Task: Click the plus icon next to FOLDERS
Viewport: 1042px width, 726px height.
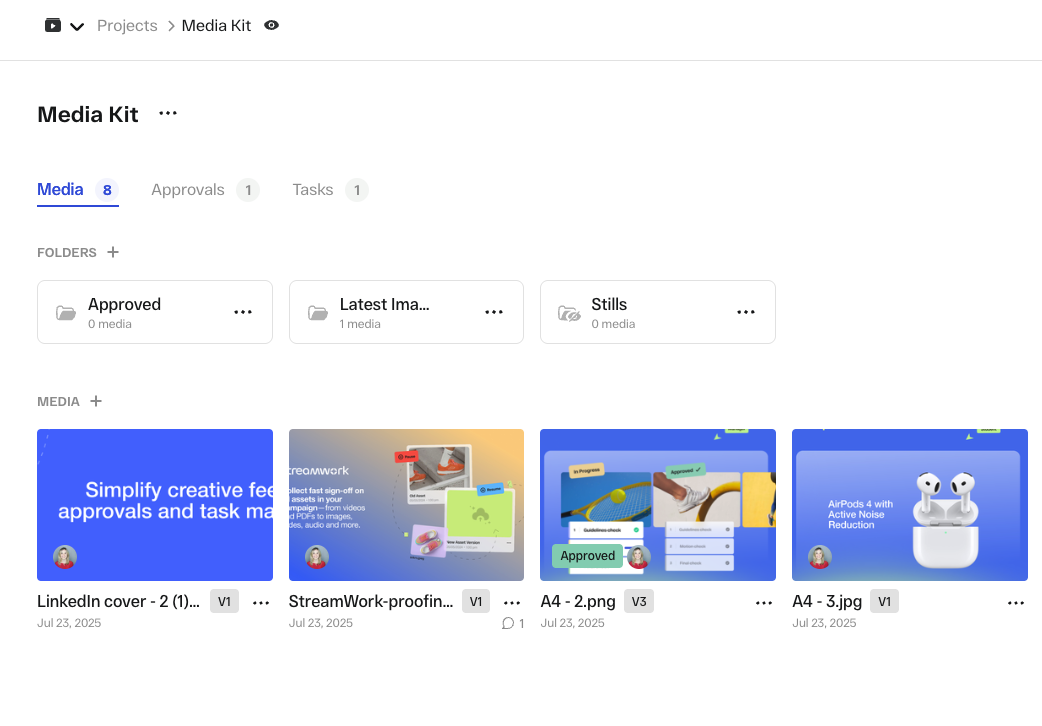Action: pyautogui.click(x=113, y=252)
